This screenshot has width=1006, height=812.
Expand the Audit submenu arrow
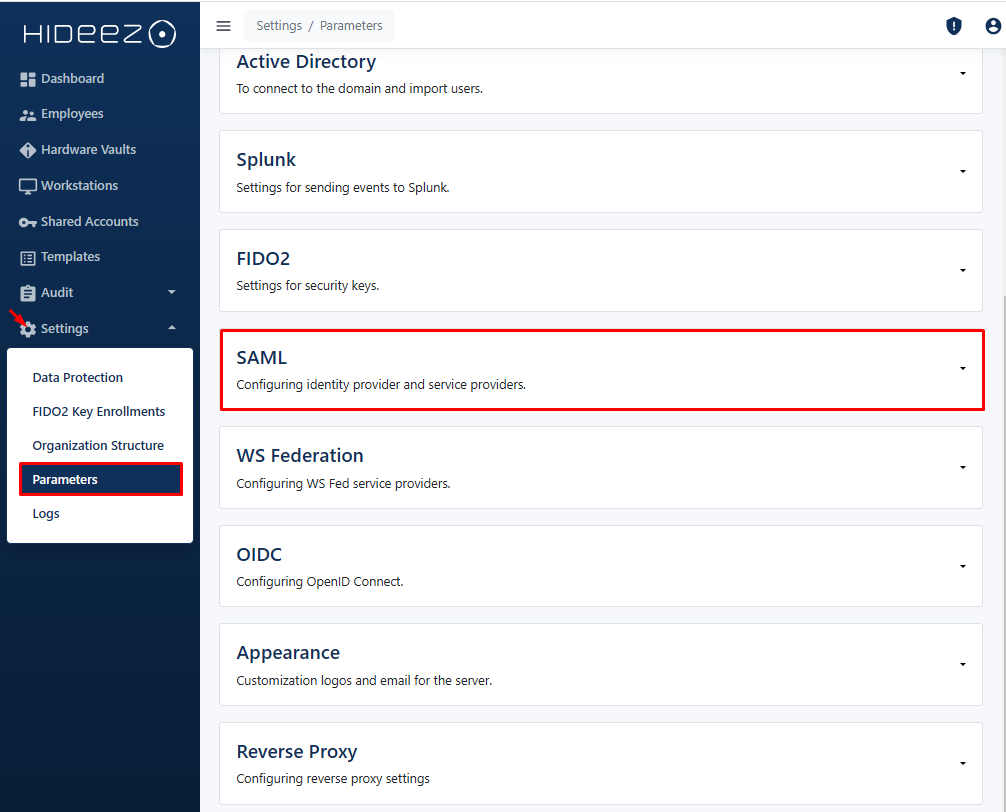point(171,293)
